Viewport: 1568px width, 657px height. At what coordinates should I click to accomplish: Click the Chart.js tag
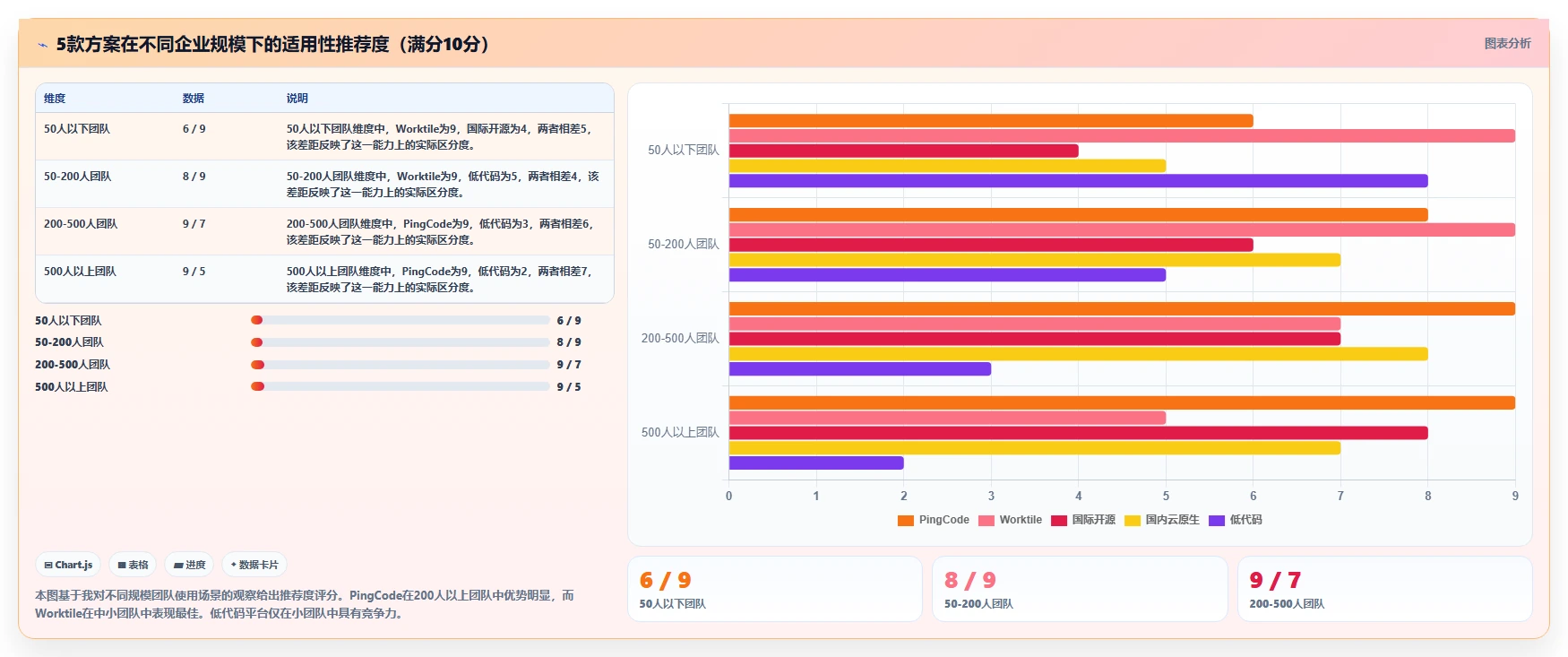(68, 565)
